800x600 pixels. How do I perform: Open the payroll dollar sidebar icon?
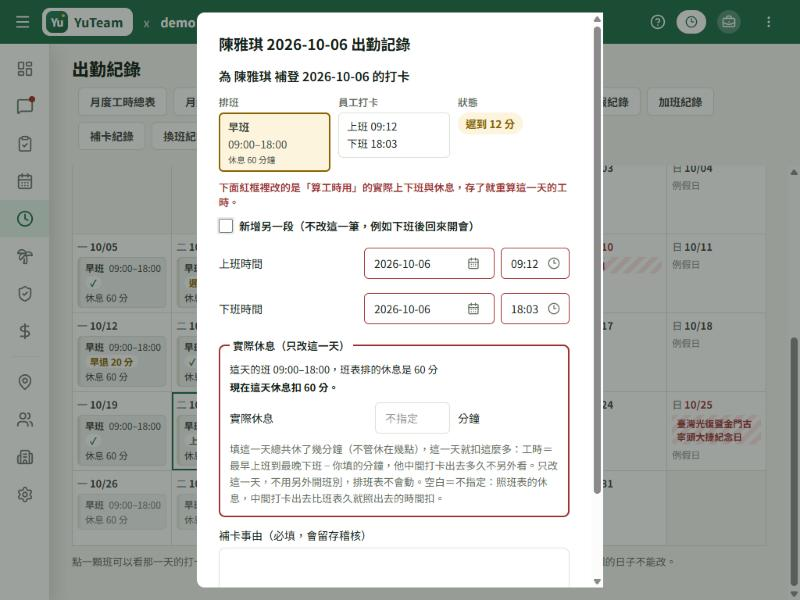tap(24, 332)
